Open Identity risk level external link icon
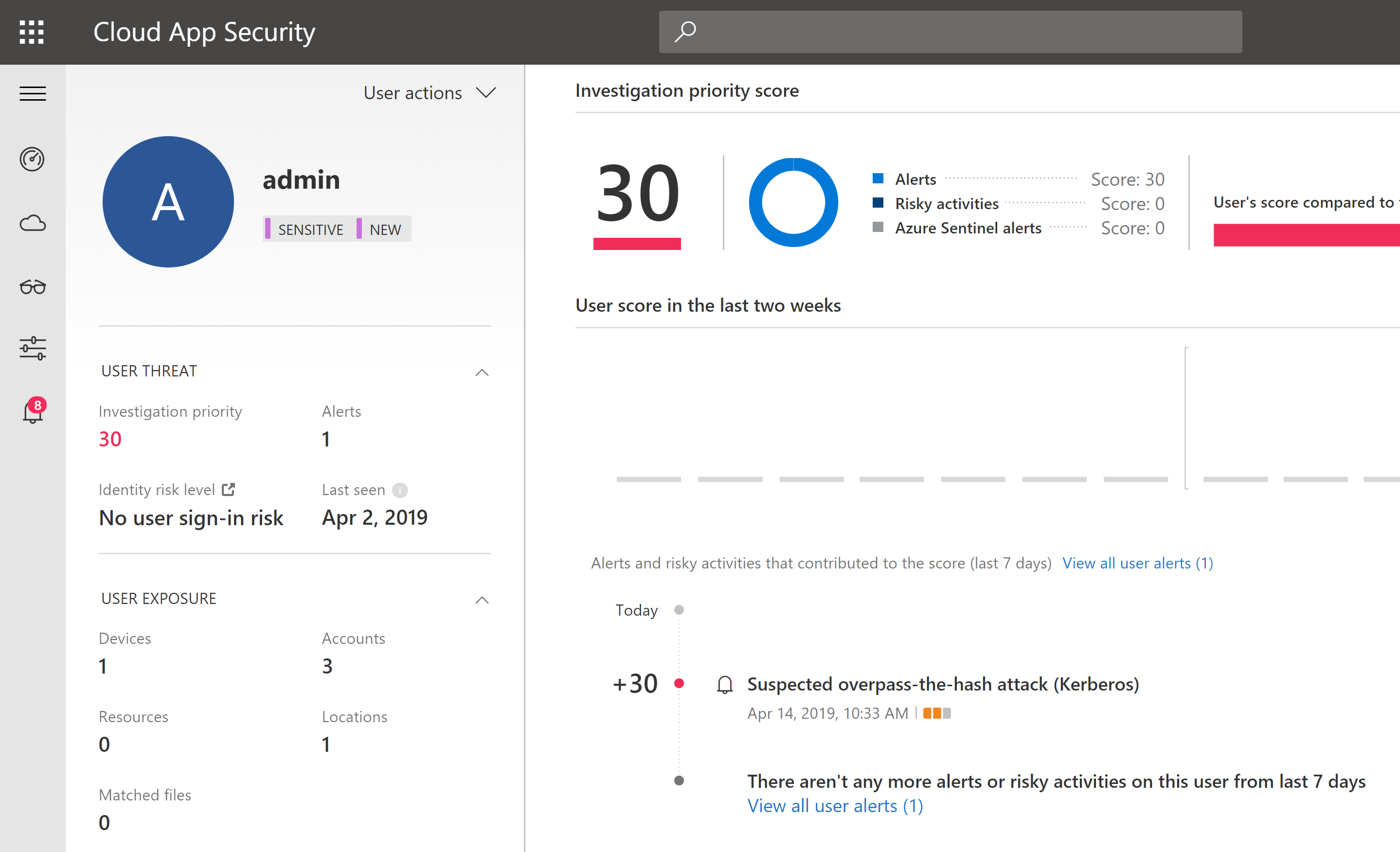This screenshot has width=1400, height=852. pyautogui.click(x=229, y=489)
